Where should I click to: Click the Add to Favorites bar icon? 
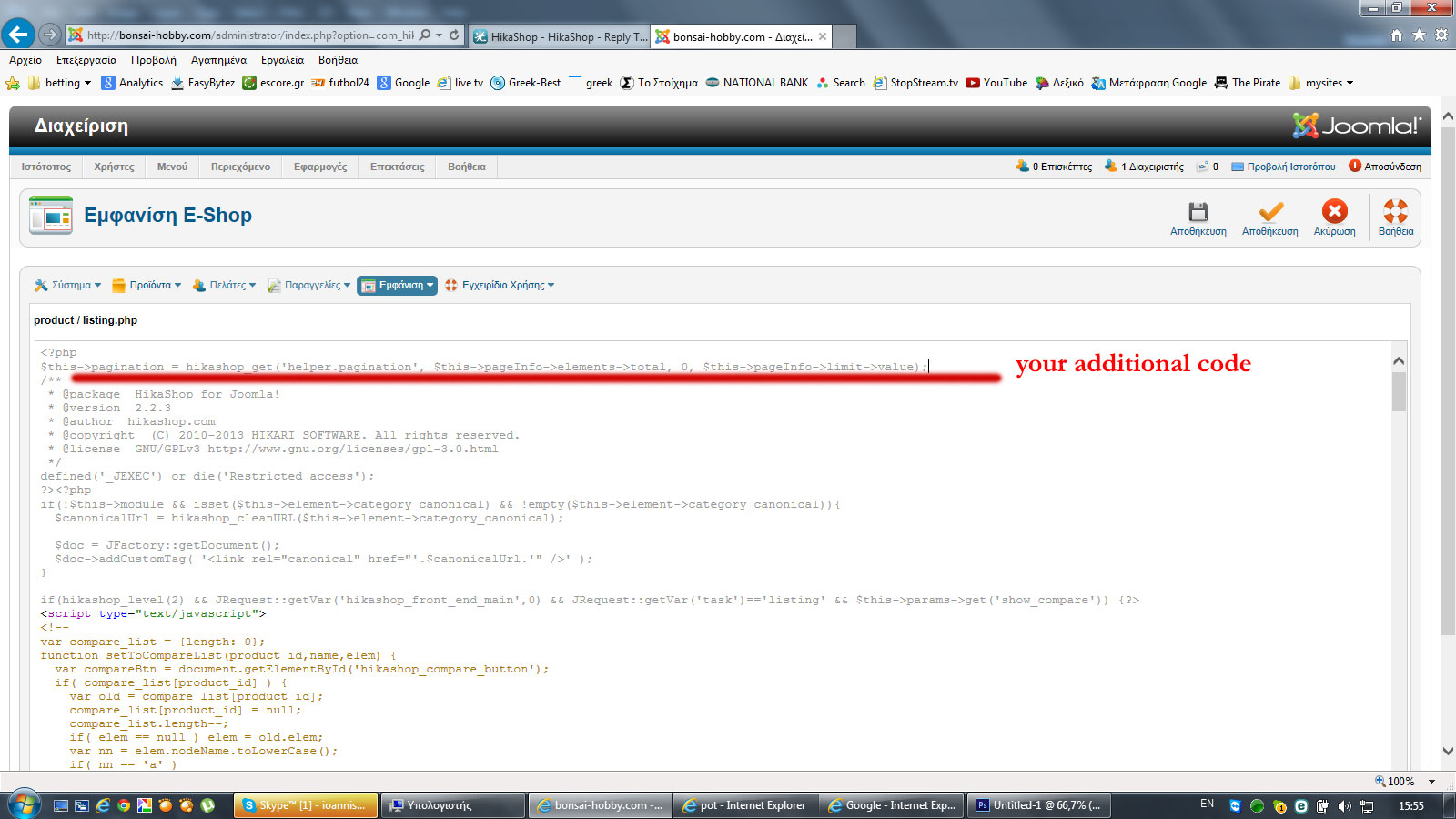point(13,83)
